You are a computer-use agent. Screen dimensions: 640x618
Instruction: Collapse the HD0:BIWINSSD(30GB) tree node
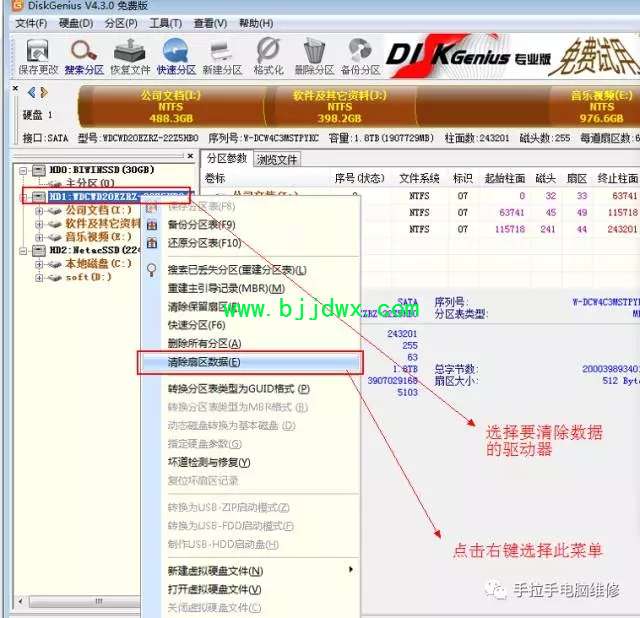[x=23, y=170]
